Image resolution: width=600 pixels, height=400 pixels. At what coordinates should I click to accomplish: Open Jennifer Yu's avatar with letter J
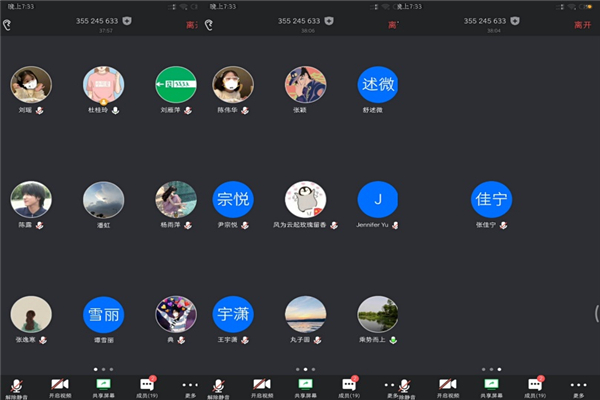pyautogui.click(x=378, y=200)
